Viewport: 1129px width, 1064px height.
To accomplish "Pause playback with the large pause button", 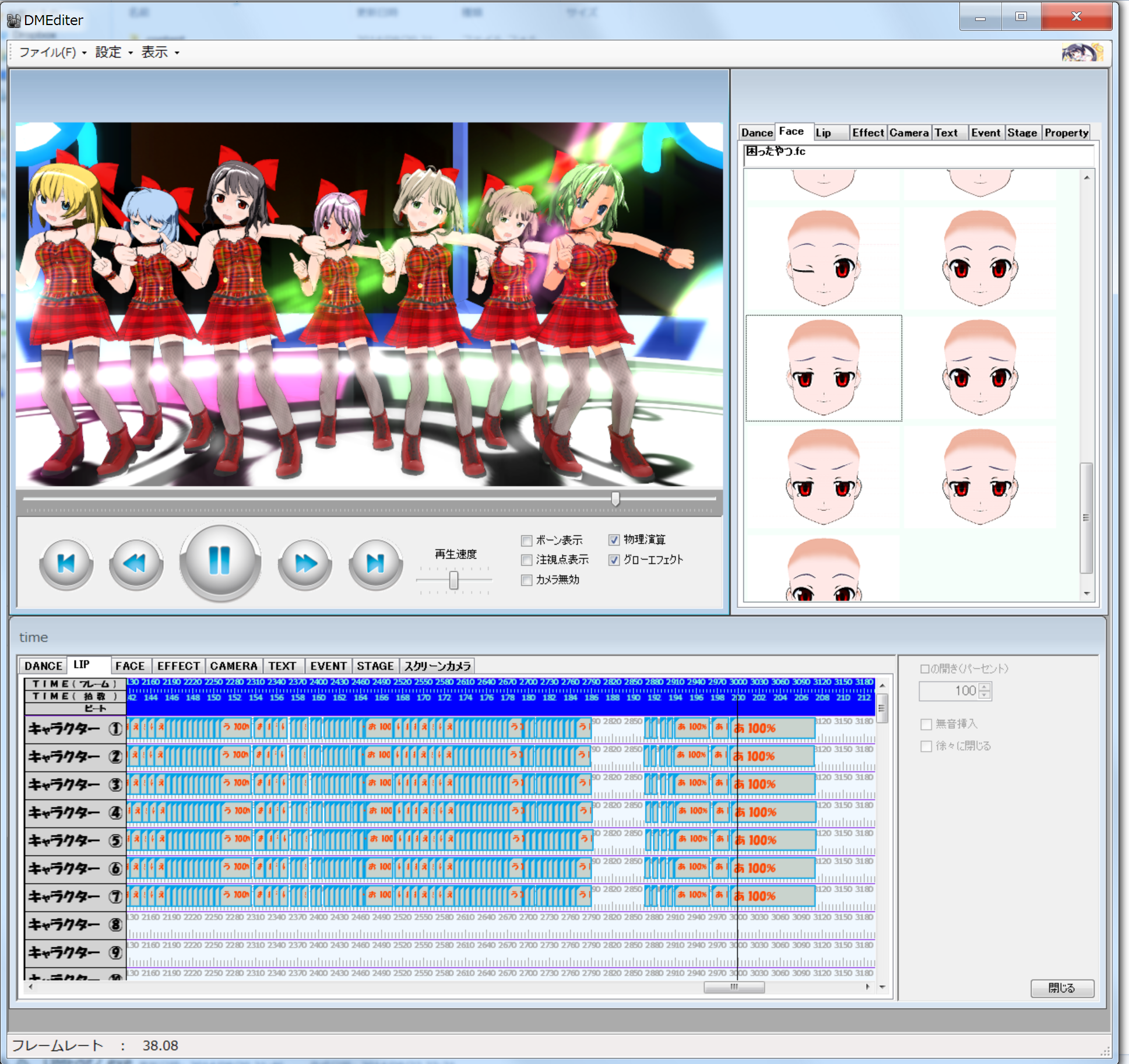I will pos(220,561).
